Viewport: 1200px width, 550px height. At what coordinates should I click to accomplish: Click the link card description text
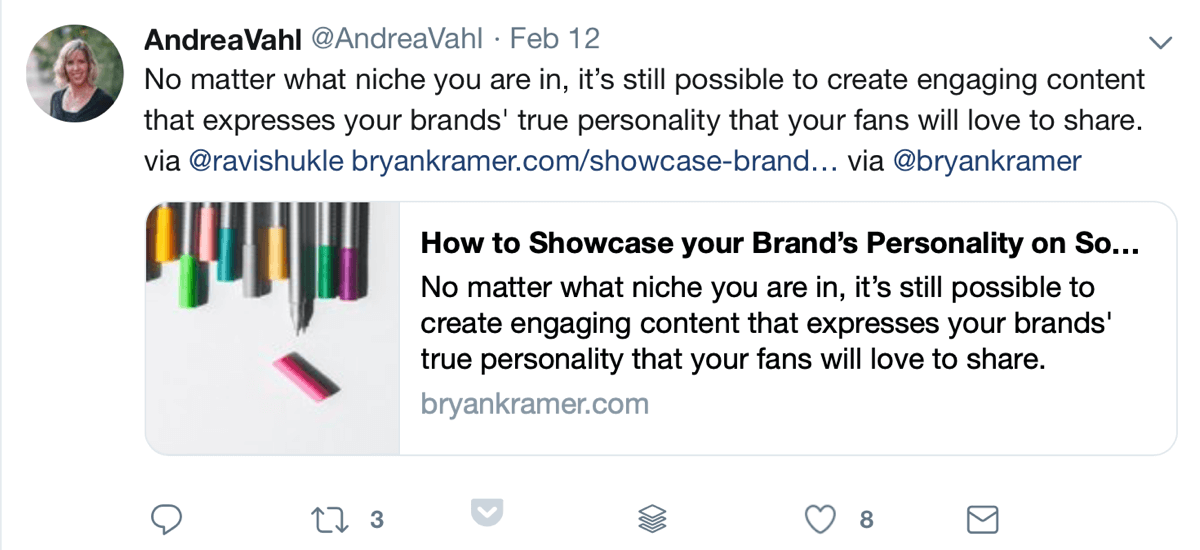767,324
